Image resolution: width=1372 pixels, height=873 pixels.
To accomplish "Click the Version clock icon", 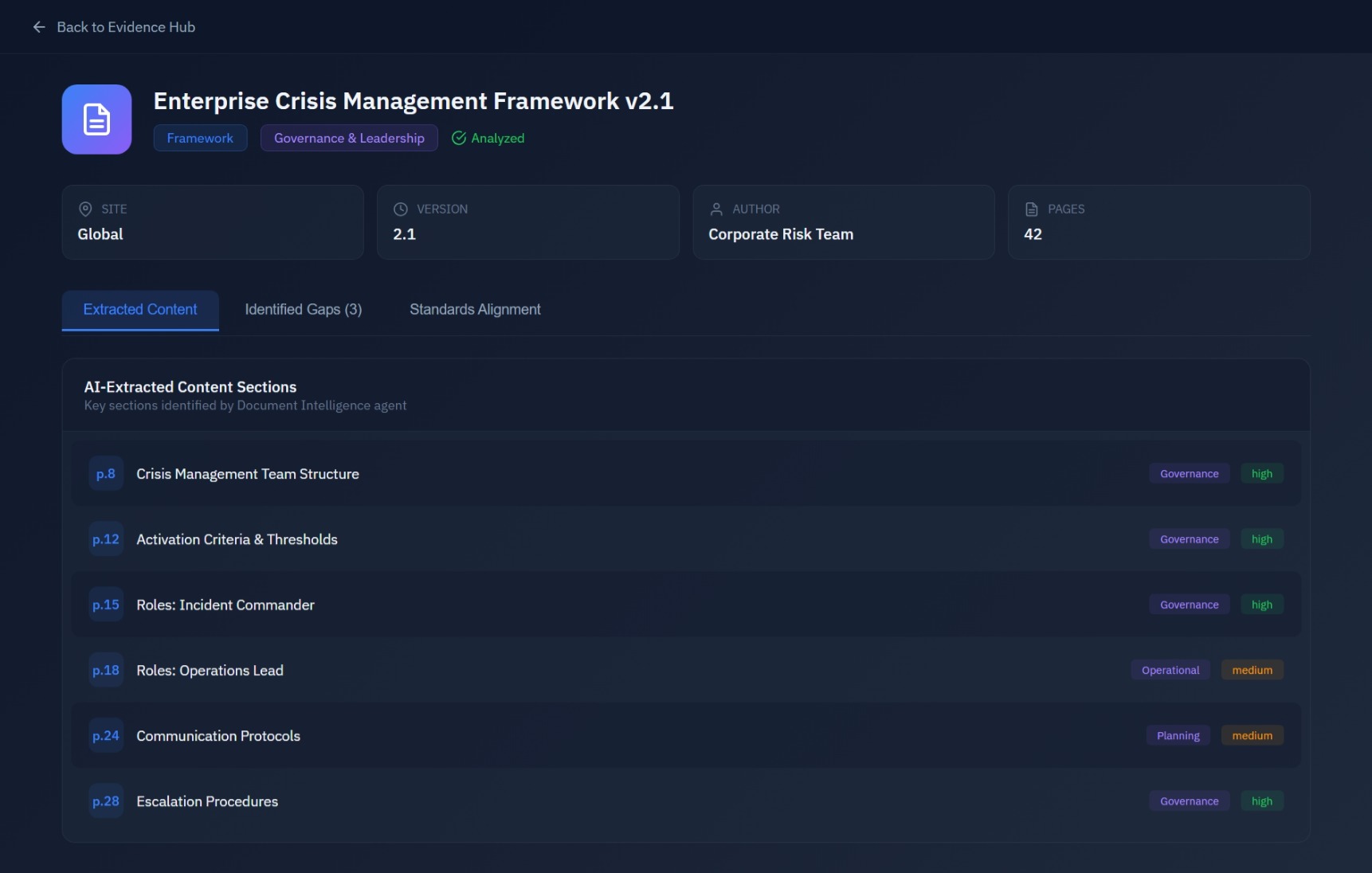I will tap(401, 209).
